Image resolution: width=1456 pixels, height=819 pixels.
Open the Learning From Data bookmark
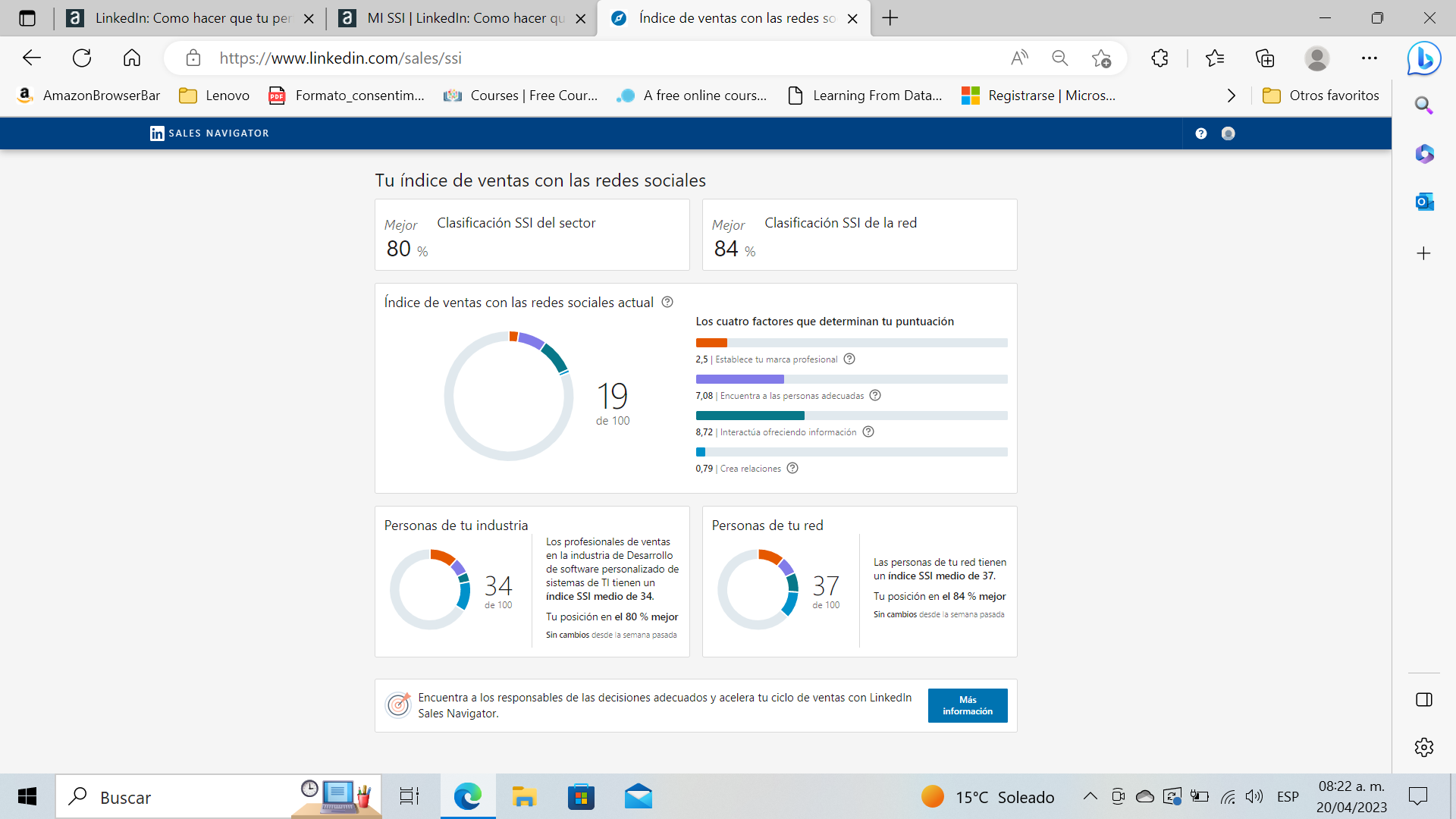865,96
